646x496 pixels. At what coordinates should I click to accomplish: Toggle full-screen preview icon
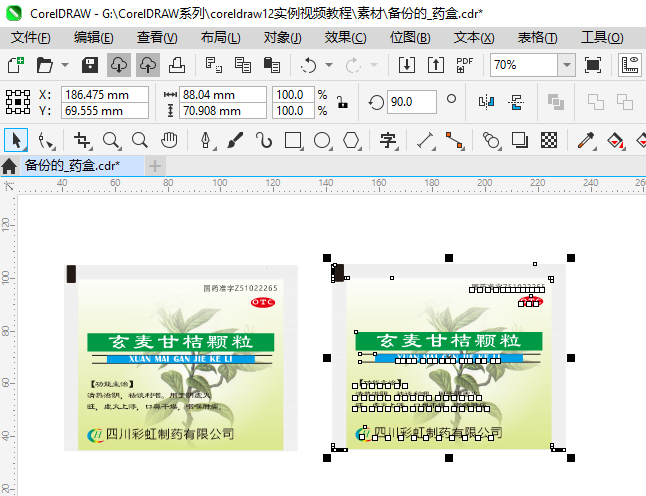[592, 65]
